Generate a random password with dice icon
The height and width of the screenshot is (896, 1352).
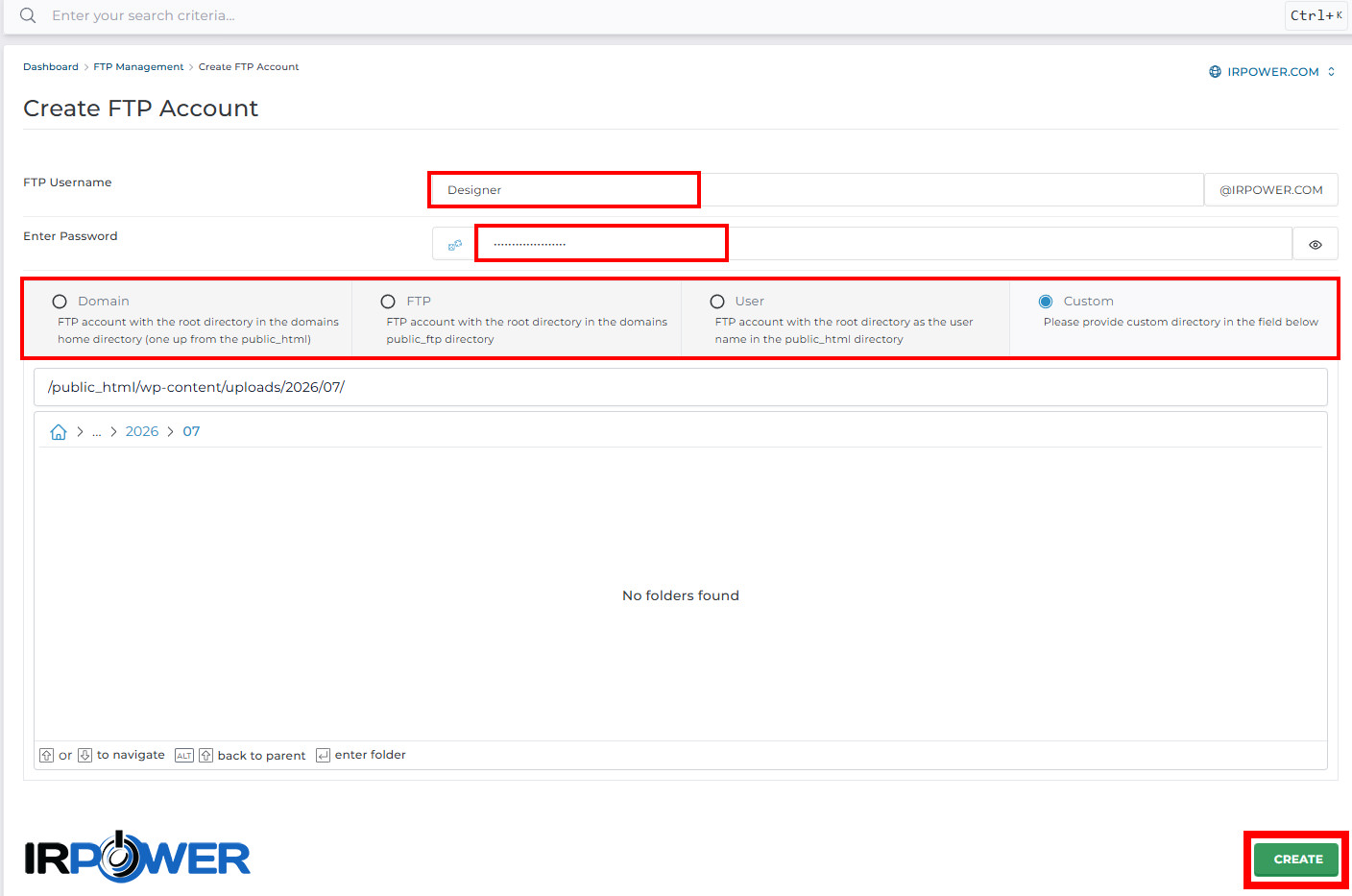click(x=455, y=244)
